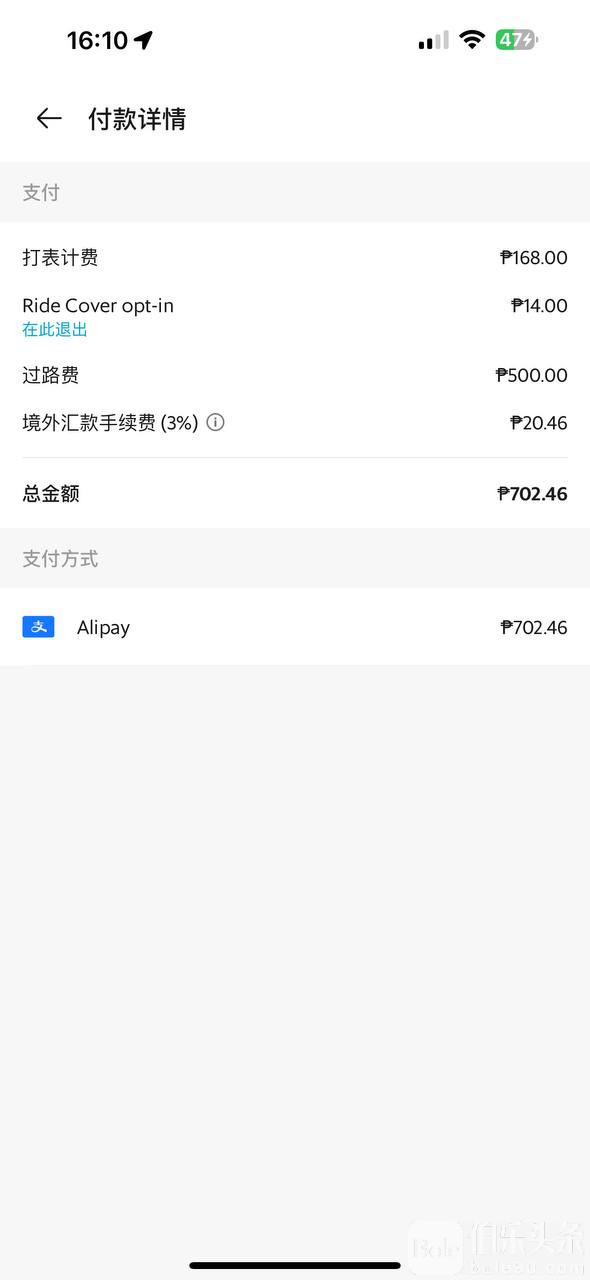Tap the 打表计费 fare row
This screenshot has height=1280, width=590.
(x=295, y=258)
